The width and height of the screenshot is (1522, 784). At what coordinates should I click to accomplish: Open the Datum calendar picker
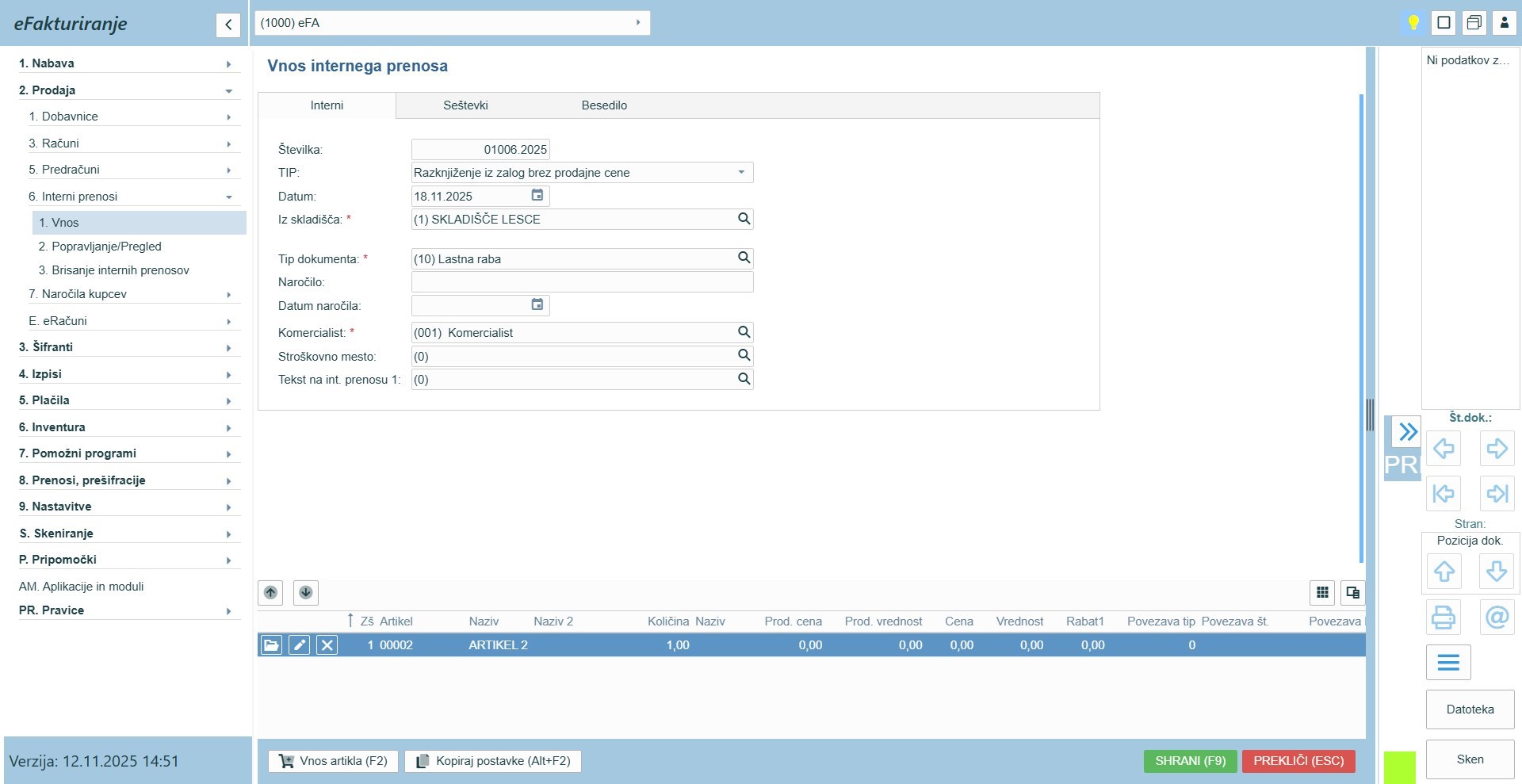point(537,196)
